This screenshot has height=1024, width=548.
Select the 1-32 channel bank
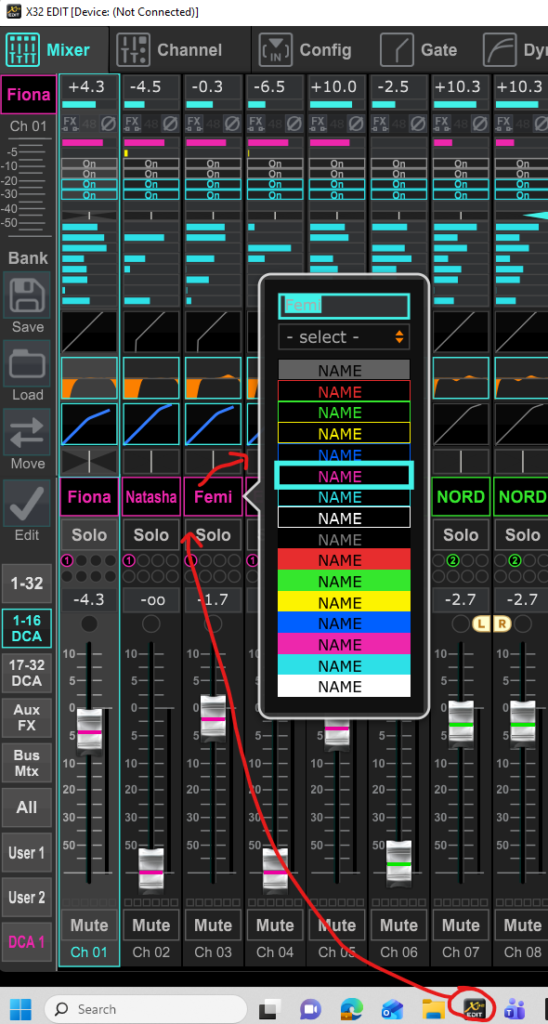[27, 583]
